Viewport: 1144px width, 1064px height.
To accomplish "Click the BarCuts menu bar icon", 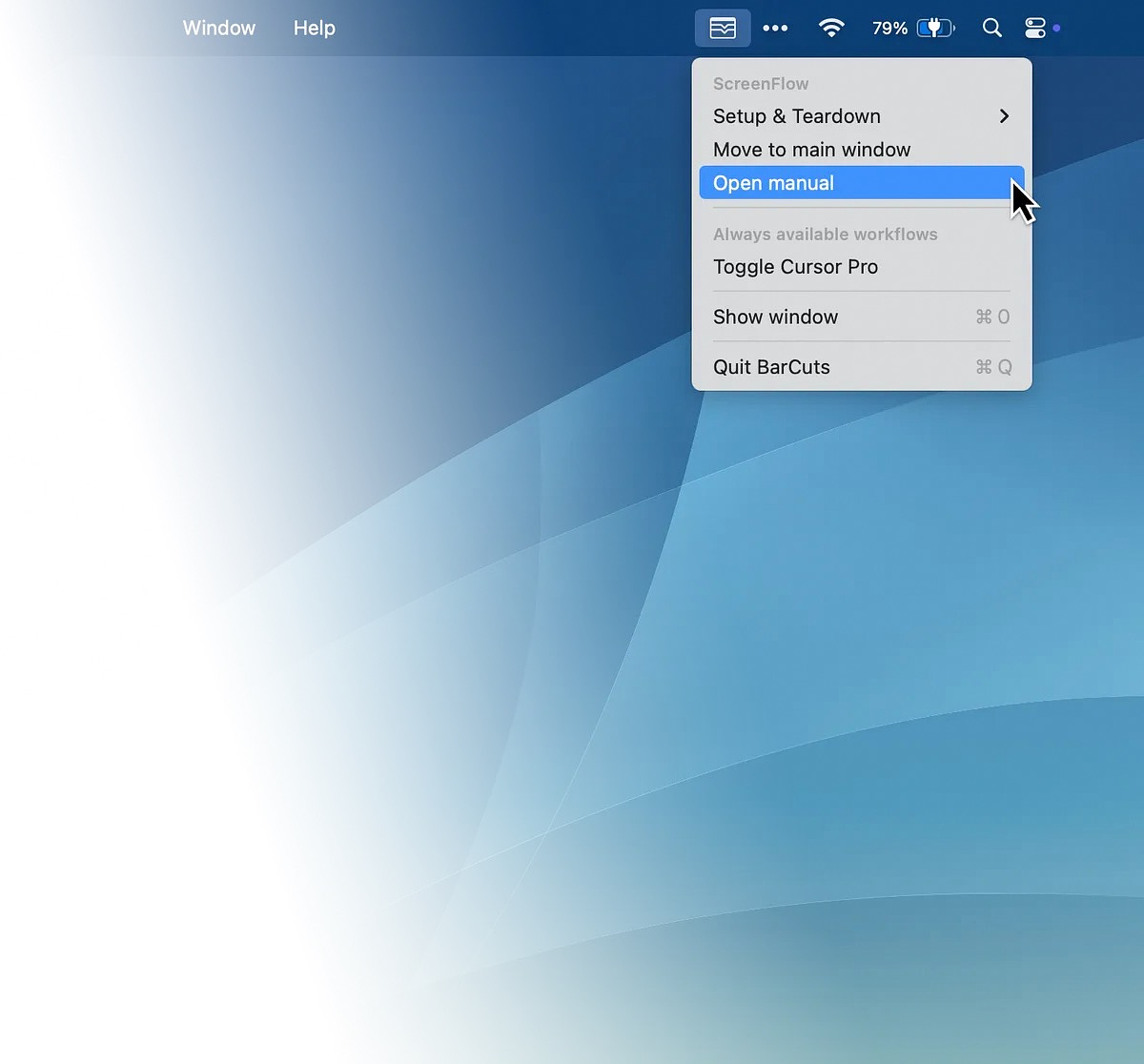I will (x=723, y=29).
